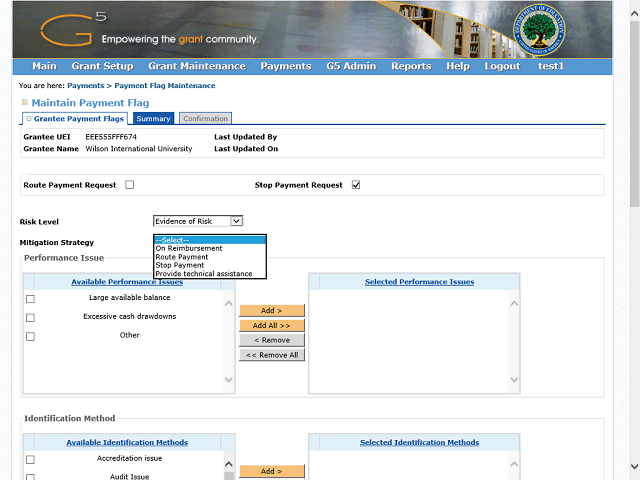Image resolution: width=640 pixels, height=480 pixels.
Task: Click Logout in navigation bar
Action: 502,66
